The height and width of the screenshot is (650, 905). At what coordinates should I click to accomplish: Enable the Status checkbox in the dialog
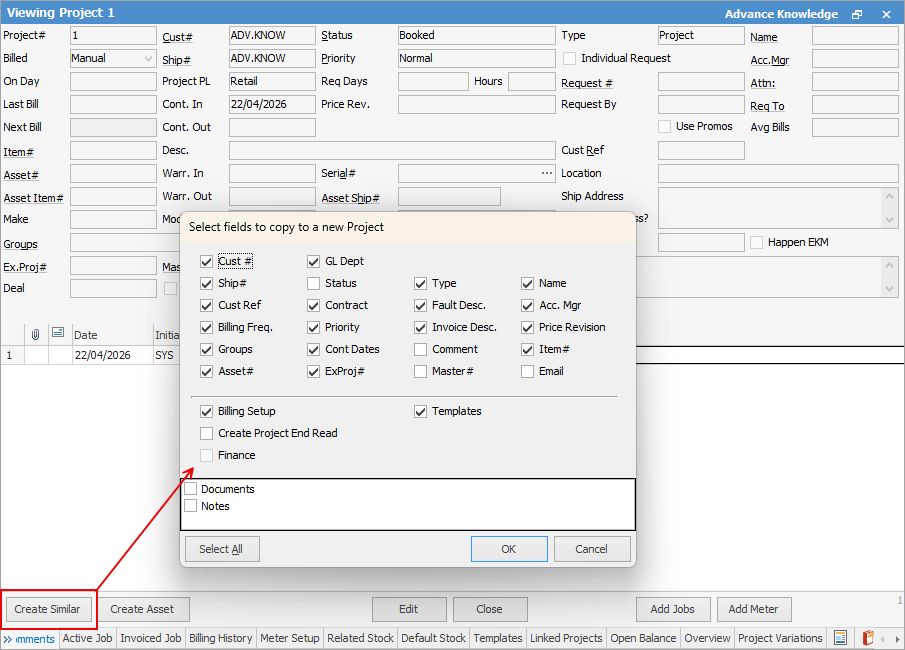click(x=313, y=283)
